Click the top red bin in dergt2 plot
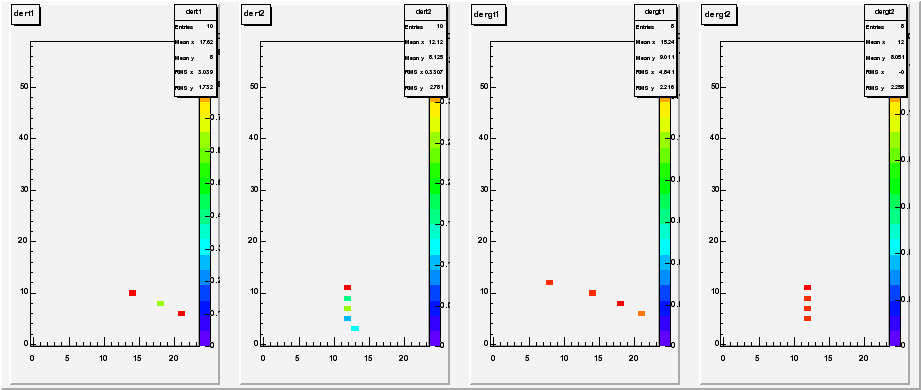Viewport: 921px width, 390px height. pos(808,288)
